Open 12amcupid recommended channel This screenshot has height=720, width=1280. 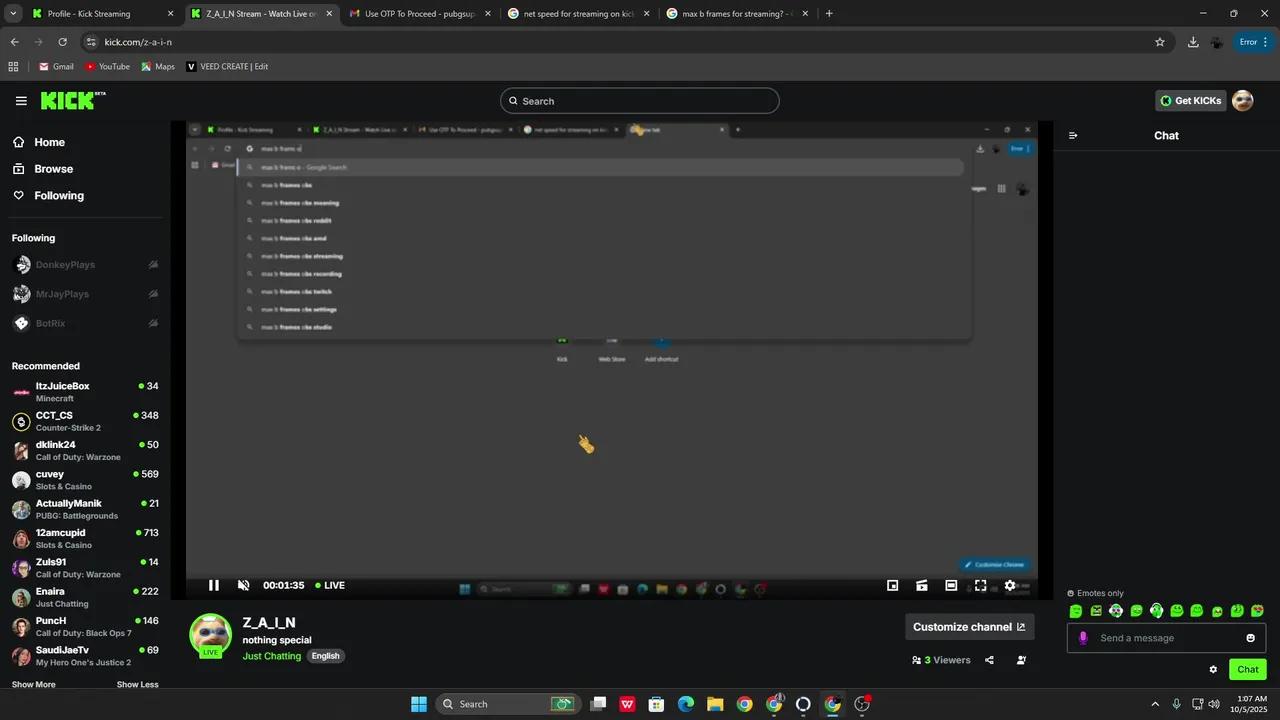[x=85, y=538]
